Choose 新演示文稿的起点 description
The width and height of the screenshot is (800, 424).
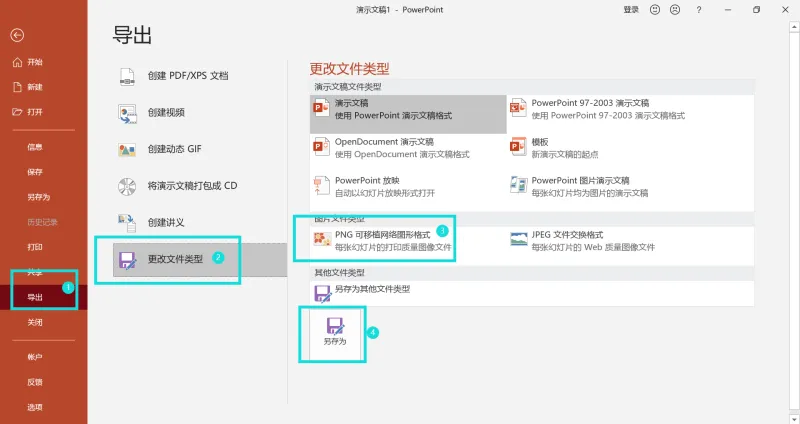pos(565,155)
